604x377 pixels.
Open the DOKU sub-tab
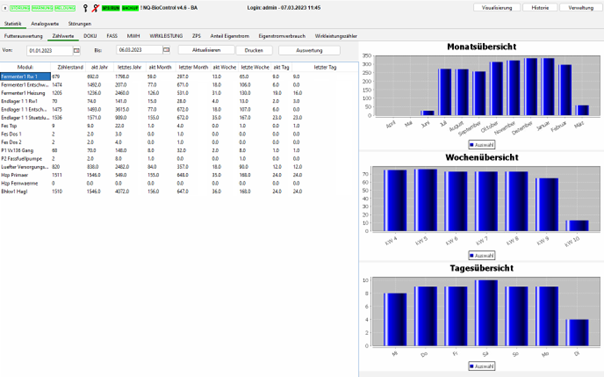click(x=90, y=36)
